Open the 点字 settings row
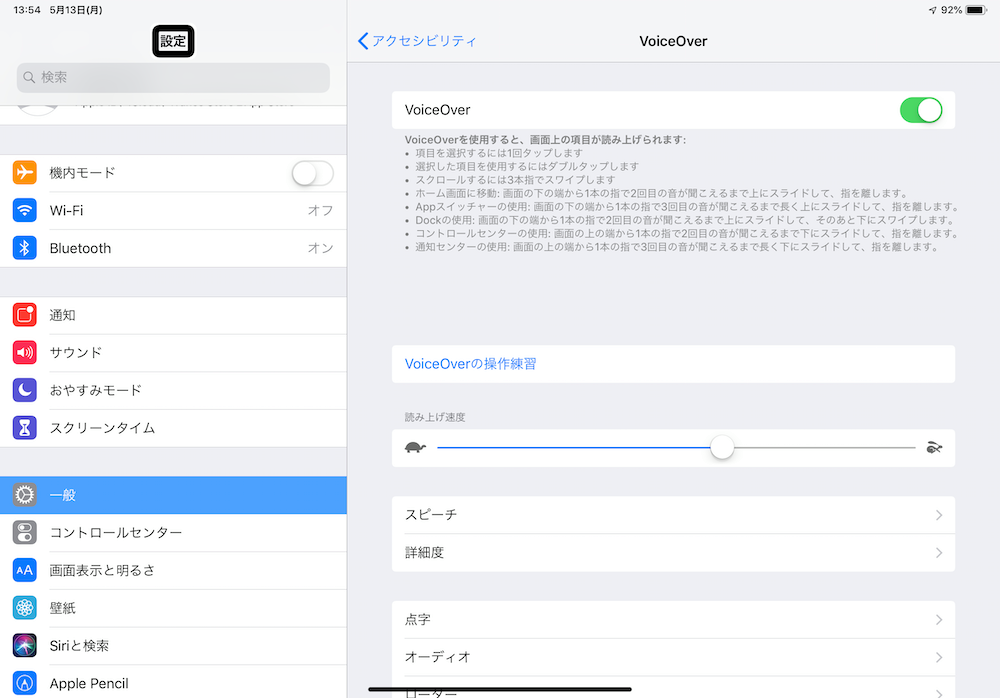This screenshot has height=698, width=1000. [x=673, y=620]
